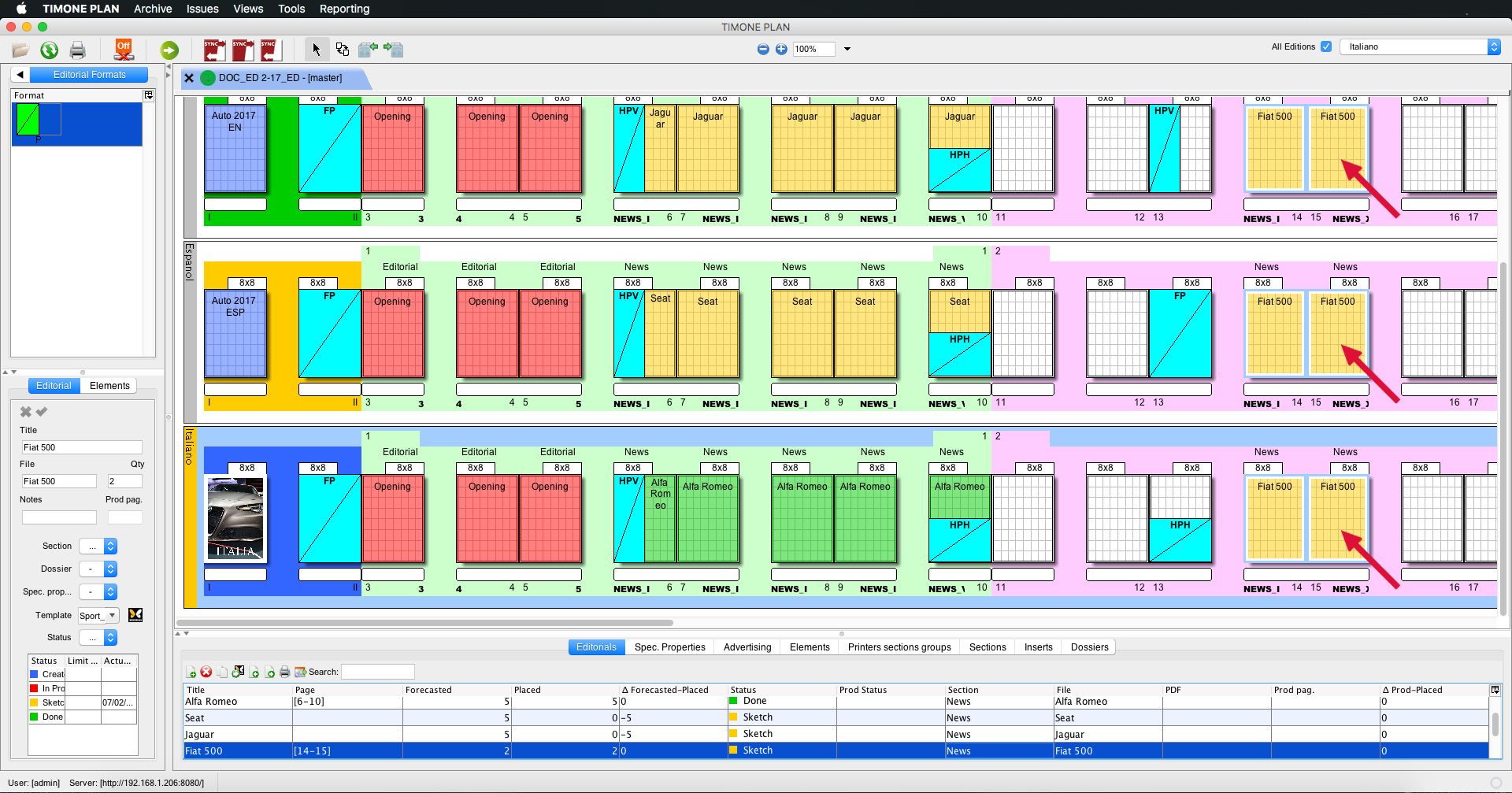
Task: Open the Sections tab
Action: coord(988,647)
